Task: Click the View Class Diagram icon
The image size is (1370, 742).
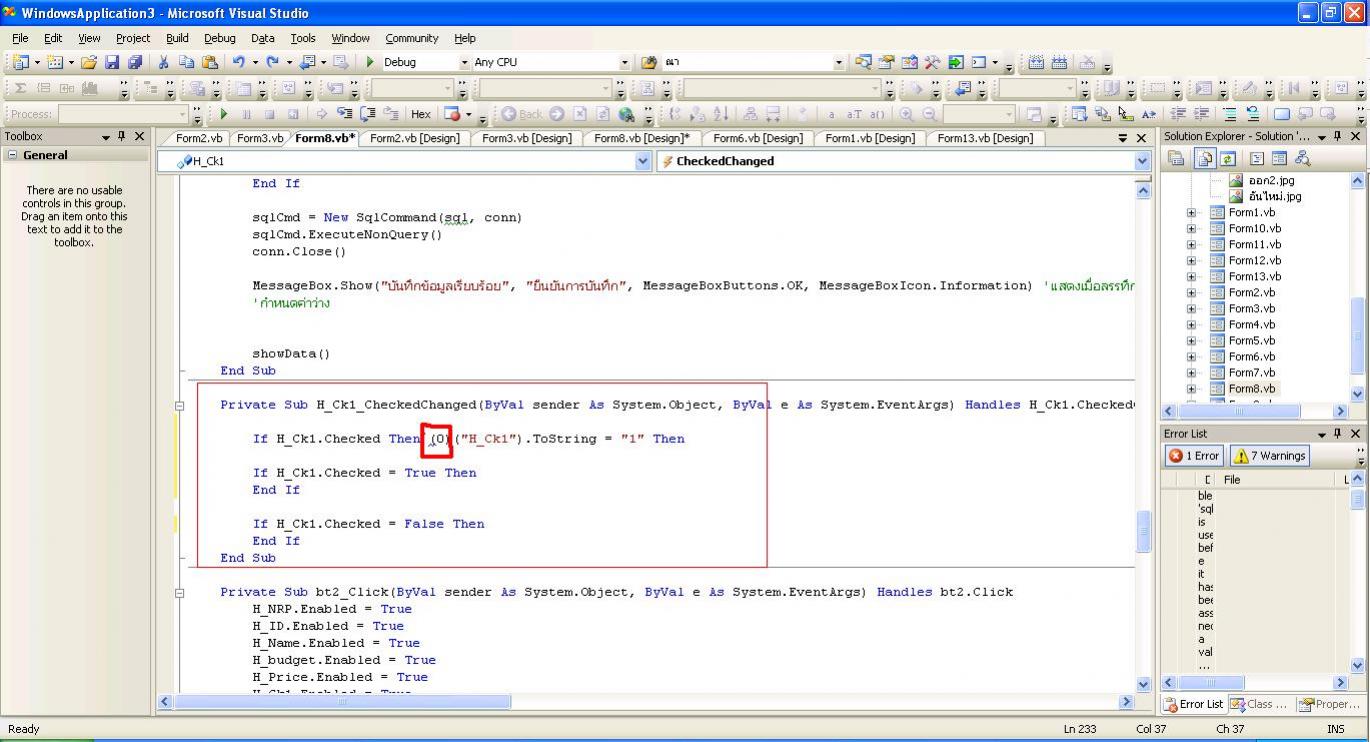Action: pyautogui.click(x=1302, y=158)
